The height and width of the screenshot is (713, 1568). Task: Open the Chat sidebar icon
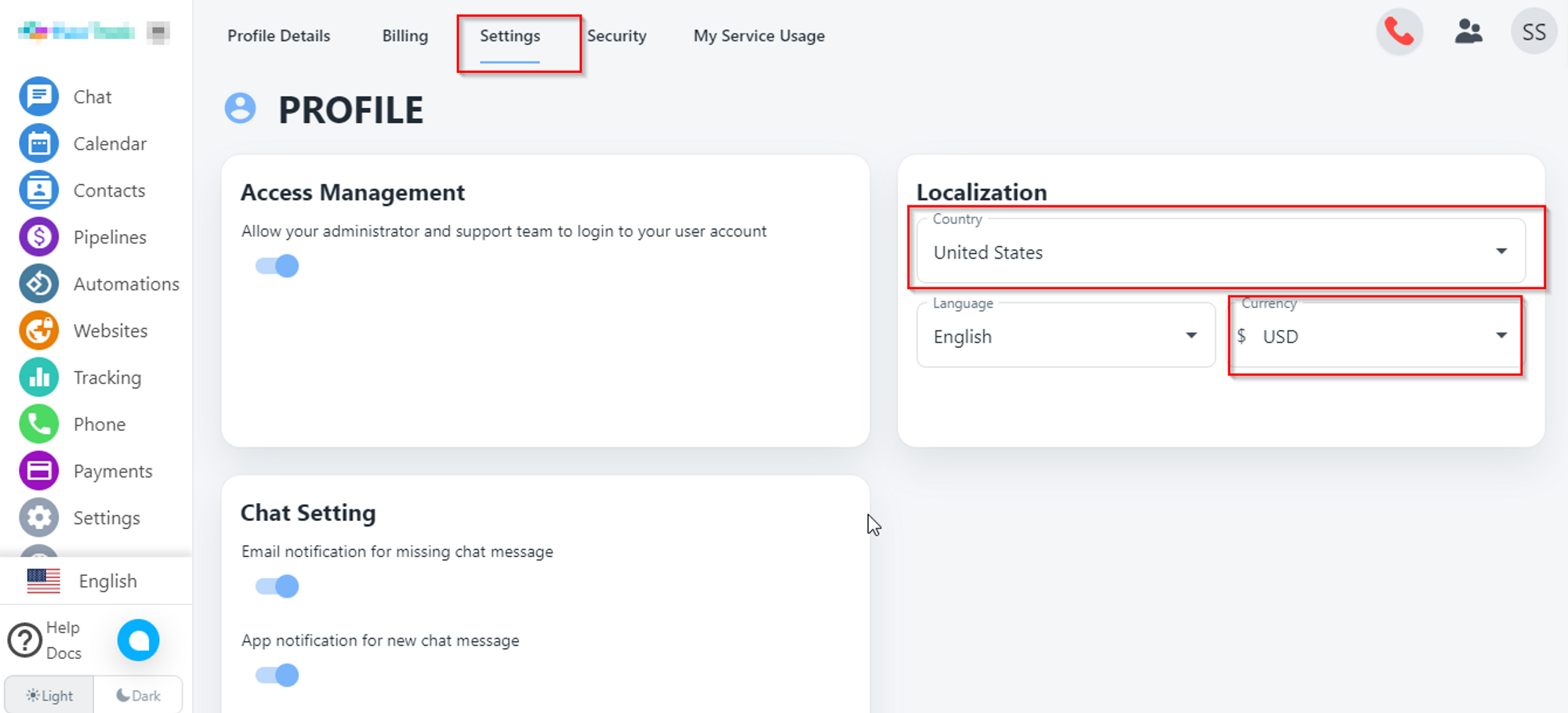click(38, 96)
